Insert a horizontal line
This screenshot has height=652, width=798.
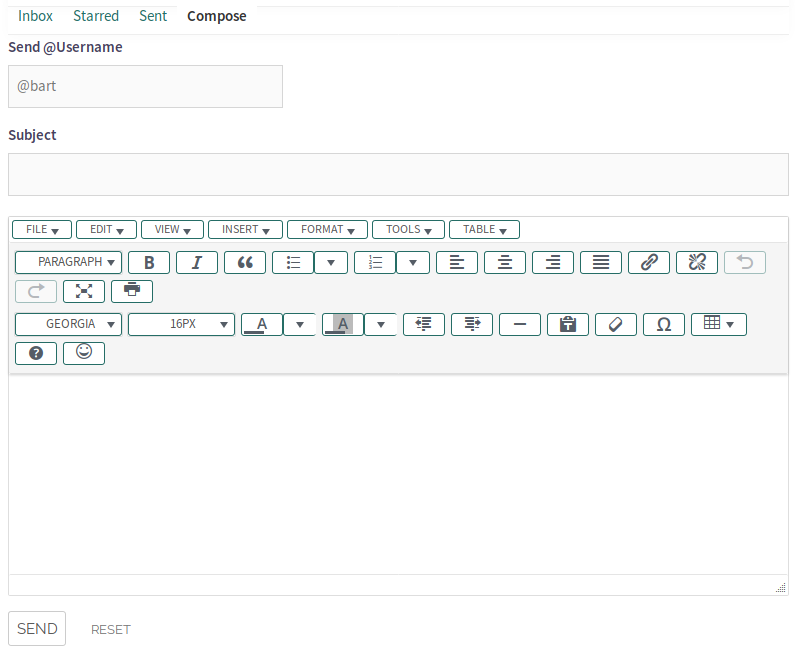(x=520, y=324)
